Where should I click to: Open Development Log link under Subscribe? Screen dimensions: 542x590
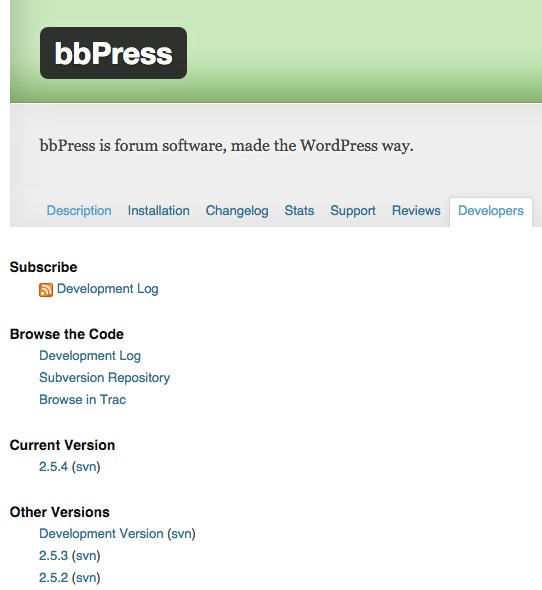[x=108, y=289]
